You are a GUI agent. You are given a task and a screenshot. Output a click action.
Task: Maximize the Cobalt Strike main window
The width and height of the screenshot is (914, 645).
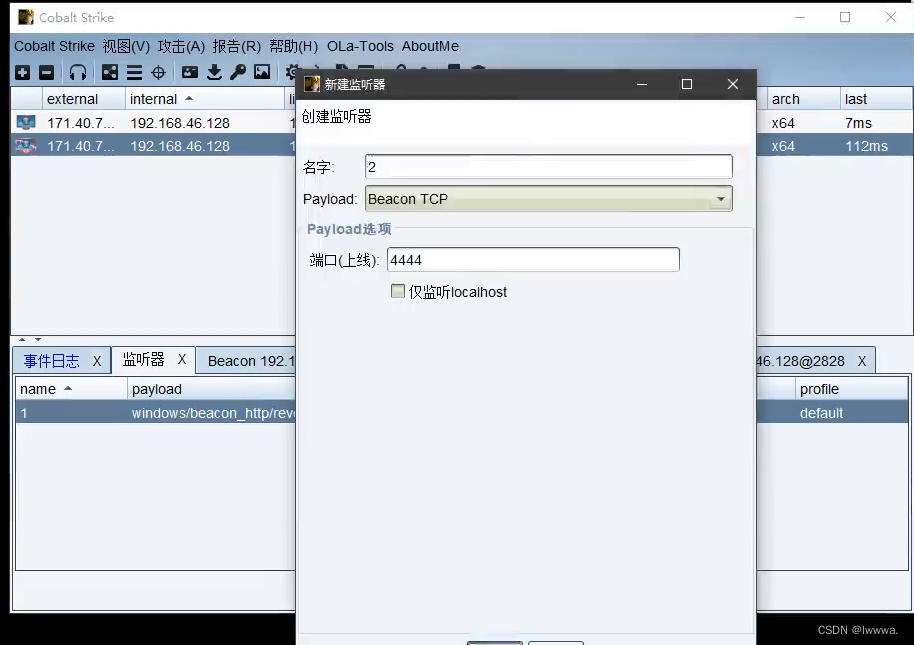[x=845, y=17]
